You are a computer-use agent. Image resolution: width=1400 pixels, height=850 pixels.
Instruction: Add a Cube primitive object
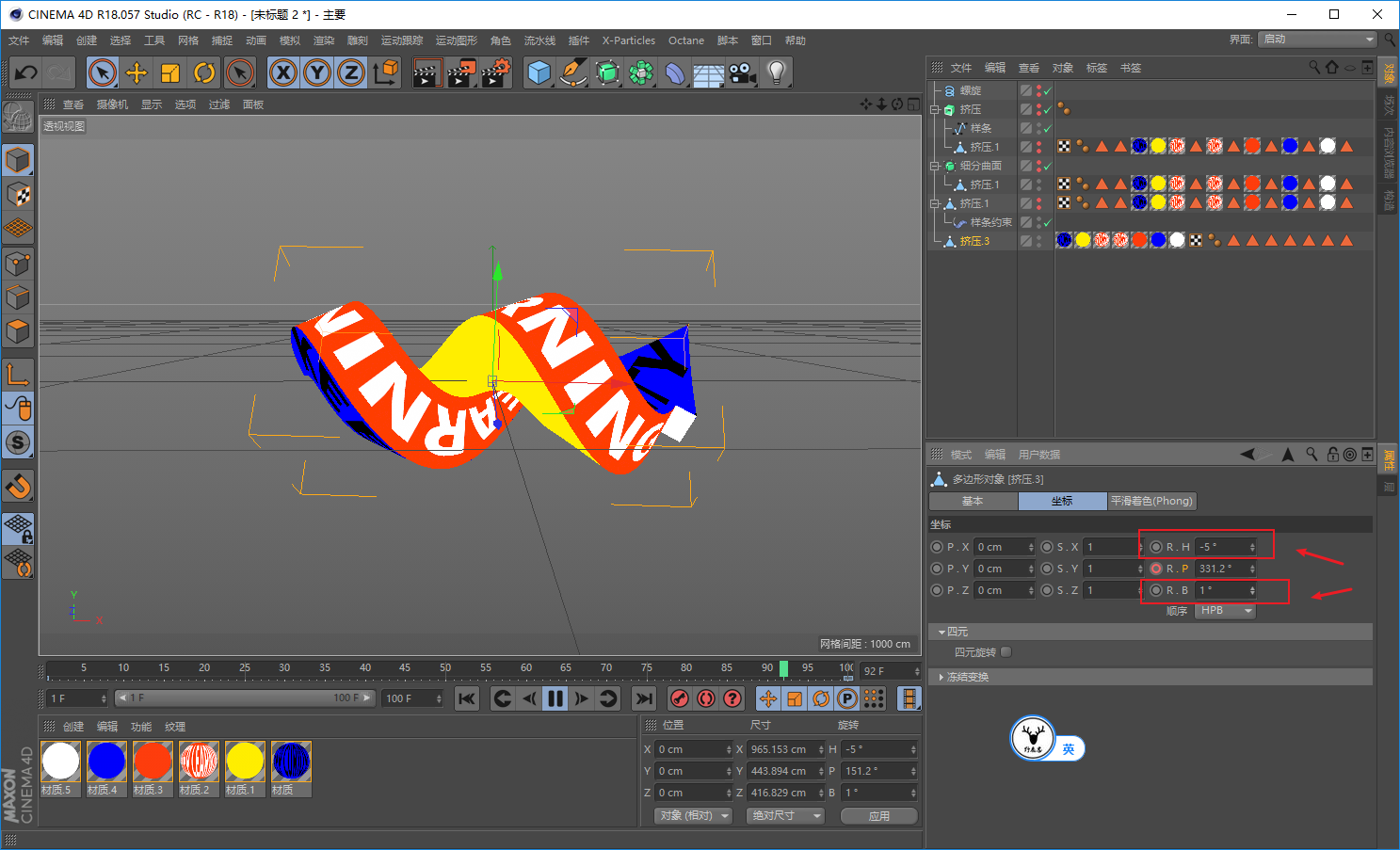click(x=539, y=72)
